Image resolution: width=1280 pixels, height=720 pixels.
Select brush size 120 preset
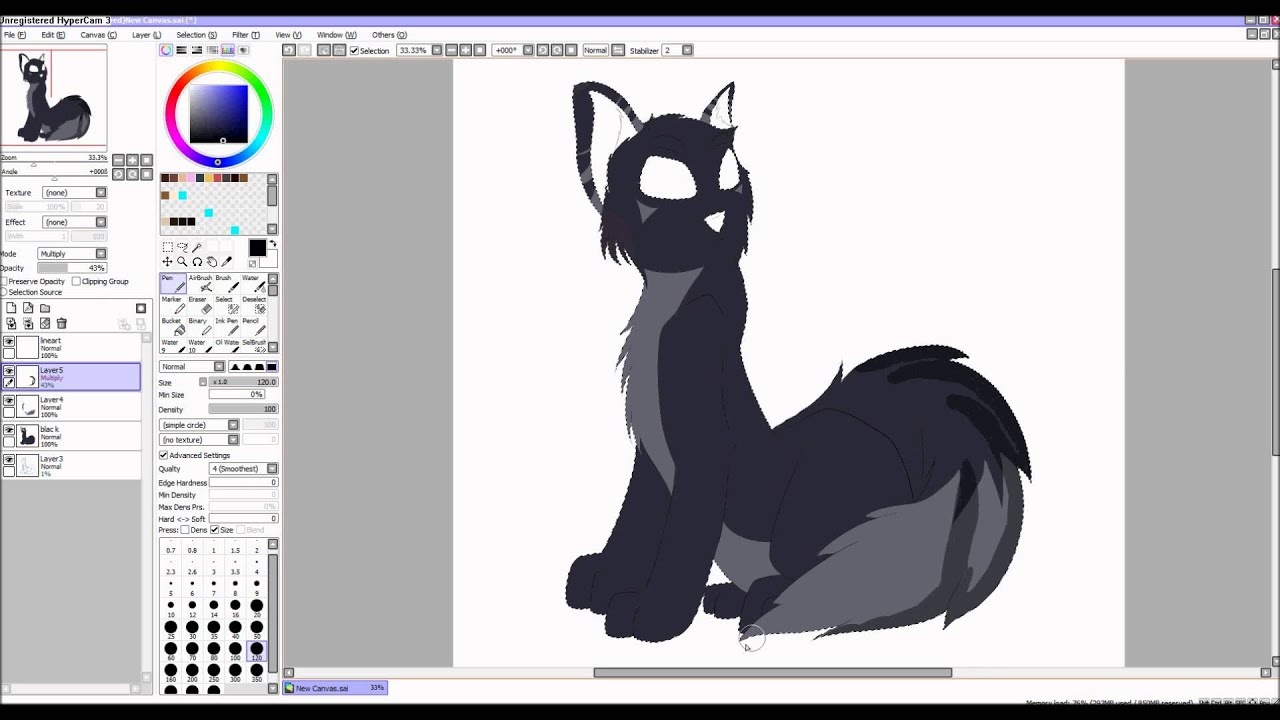point(257,651)
